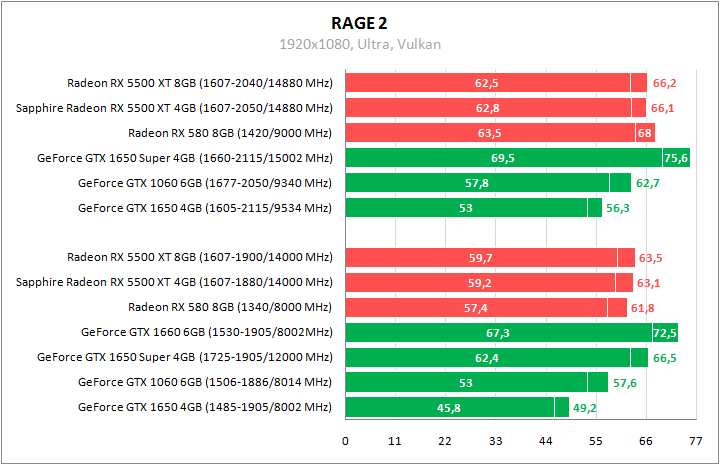The height and width of the screenshot is (465, 720).
Task: Click the green value 49,2
Action: click(585, 408)
